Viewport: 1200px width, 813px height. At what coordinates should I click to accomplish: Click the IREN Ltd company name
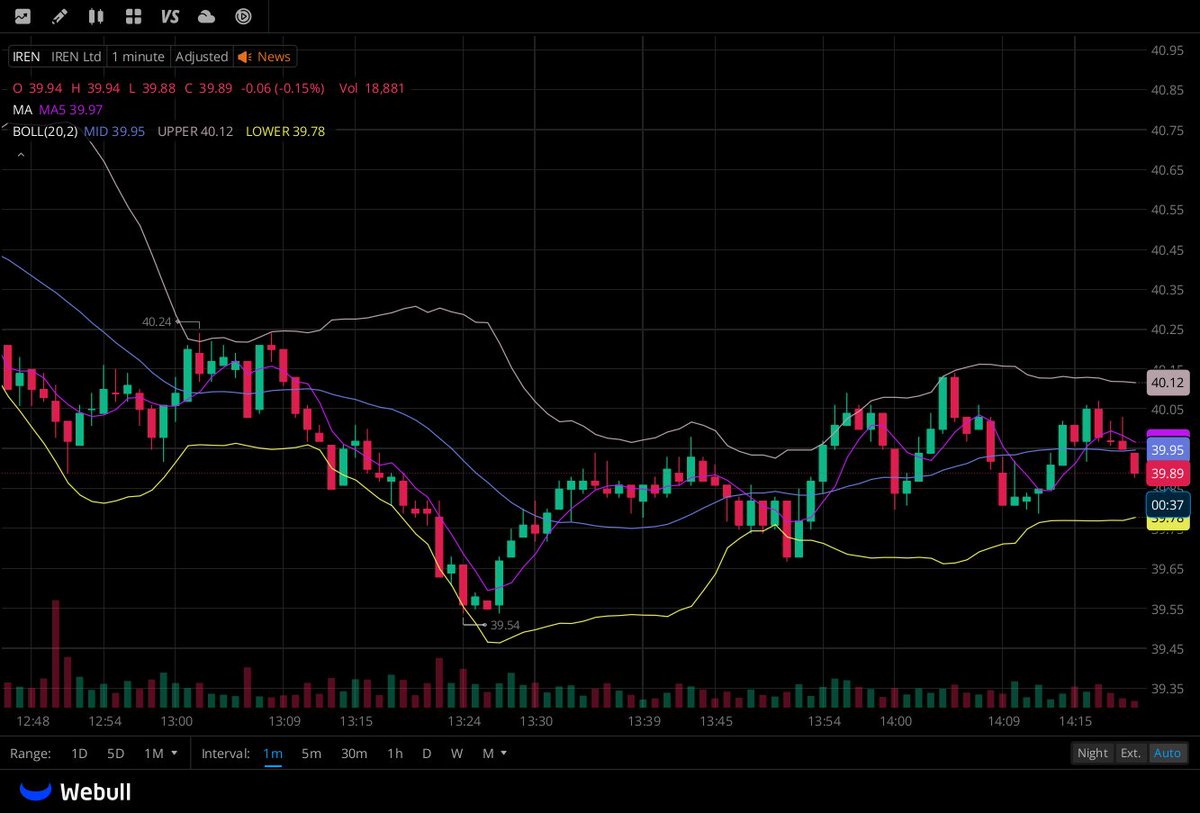click(77, 57)
